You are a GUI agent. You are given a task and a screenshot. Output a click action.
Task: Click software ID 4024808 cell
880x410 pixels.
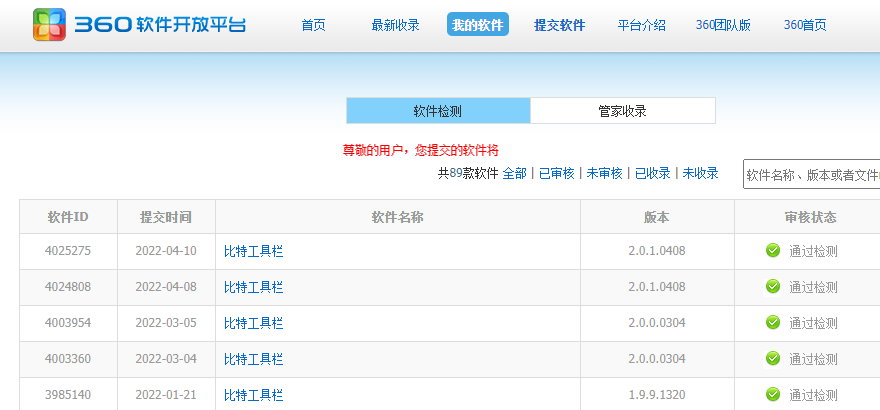68,287
